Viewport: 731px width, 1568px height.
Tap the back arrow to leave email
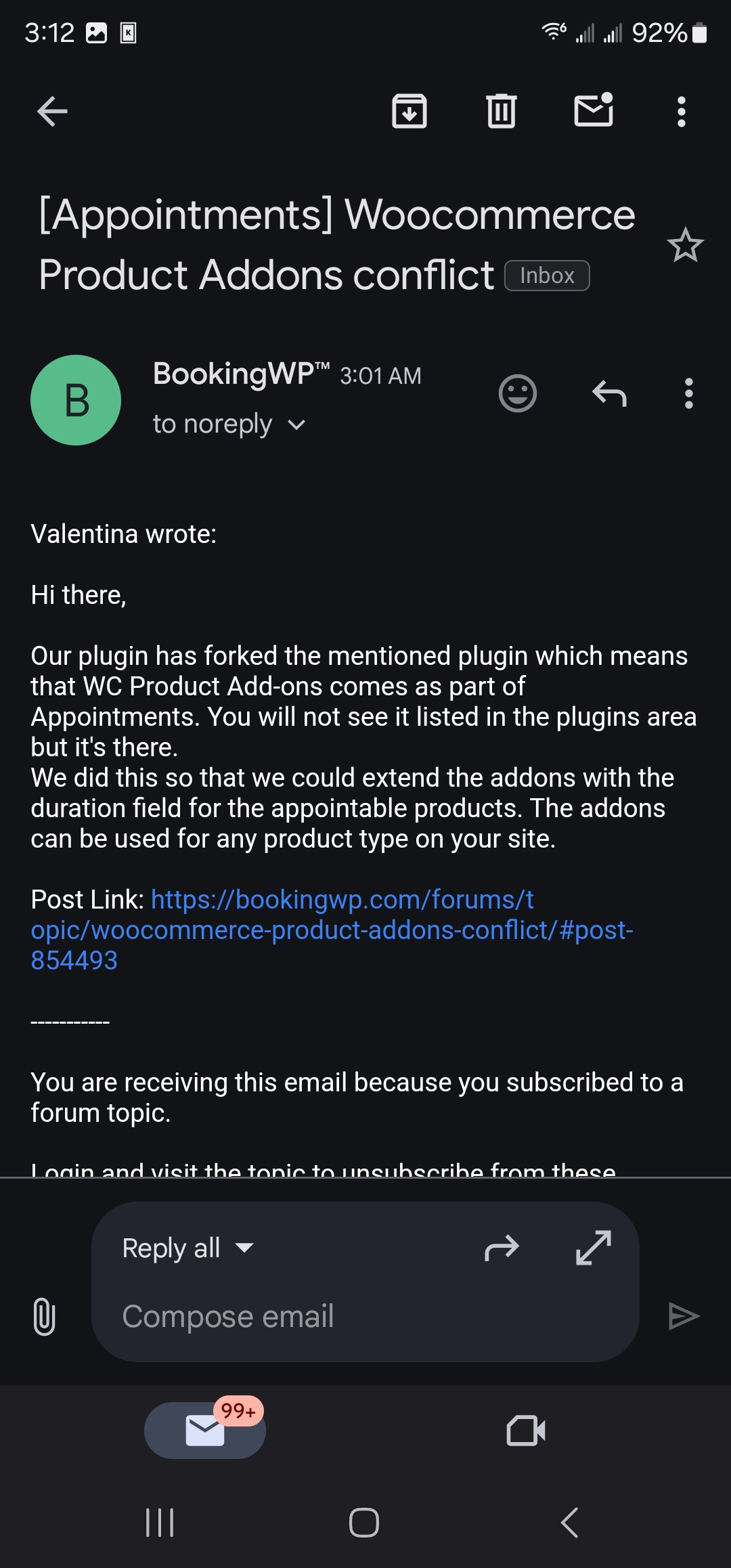click(52, 112)
